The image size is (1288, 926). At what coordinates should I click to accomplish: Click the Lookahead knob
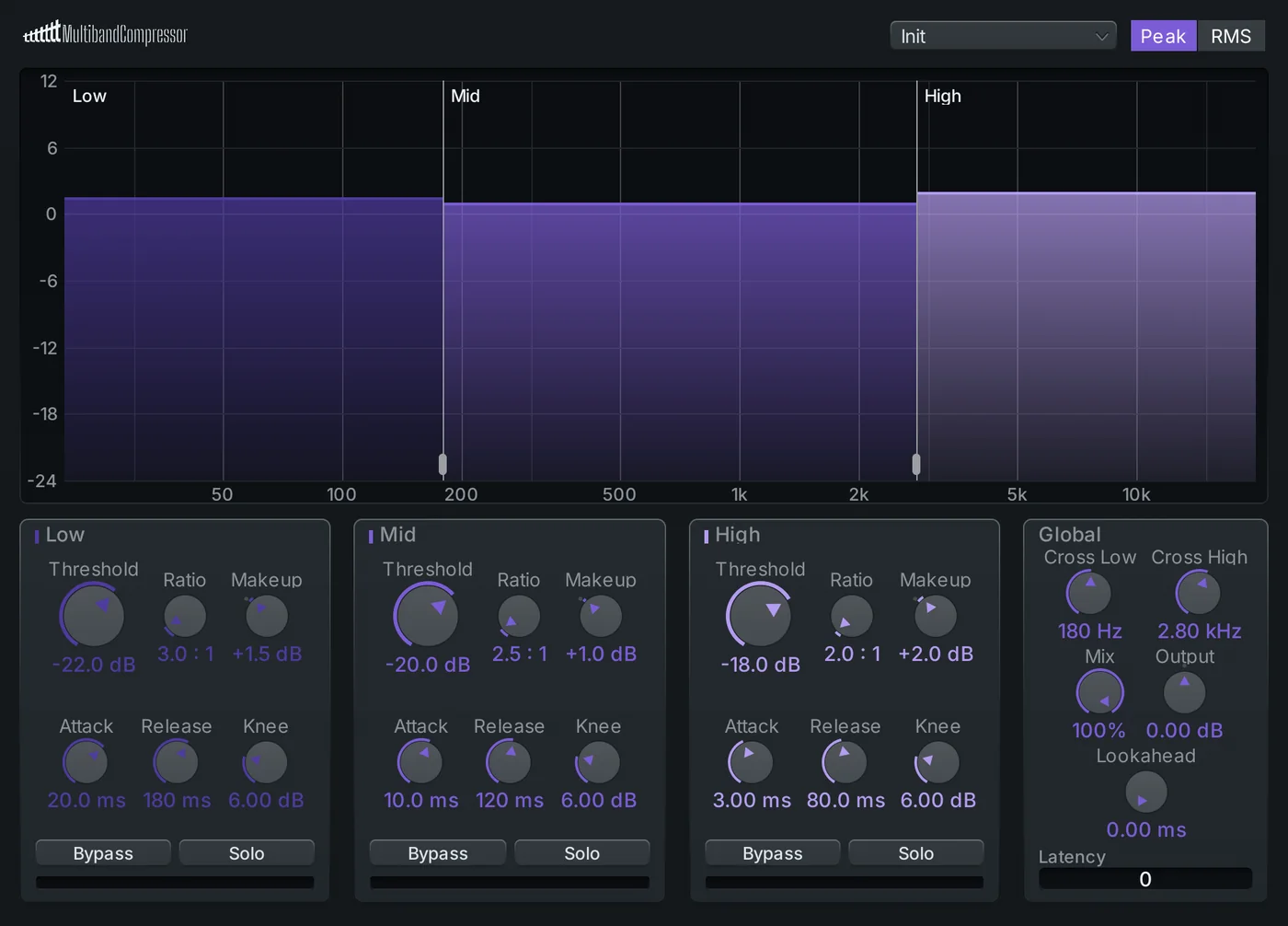tap(1146, 792)
